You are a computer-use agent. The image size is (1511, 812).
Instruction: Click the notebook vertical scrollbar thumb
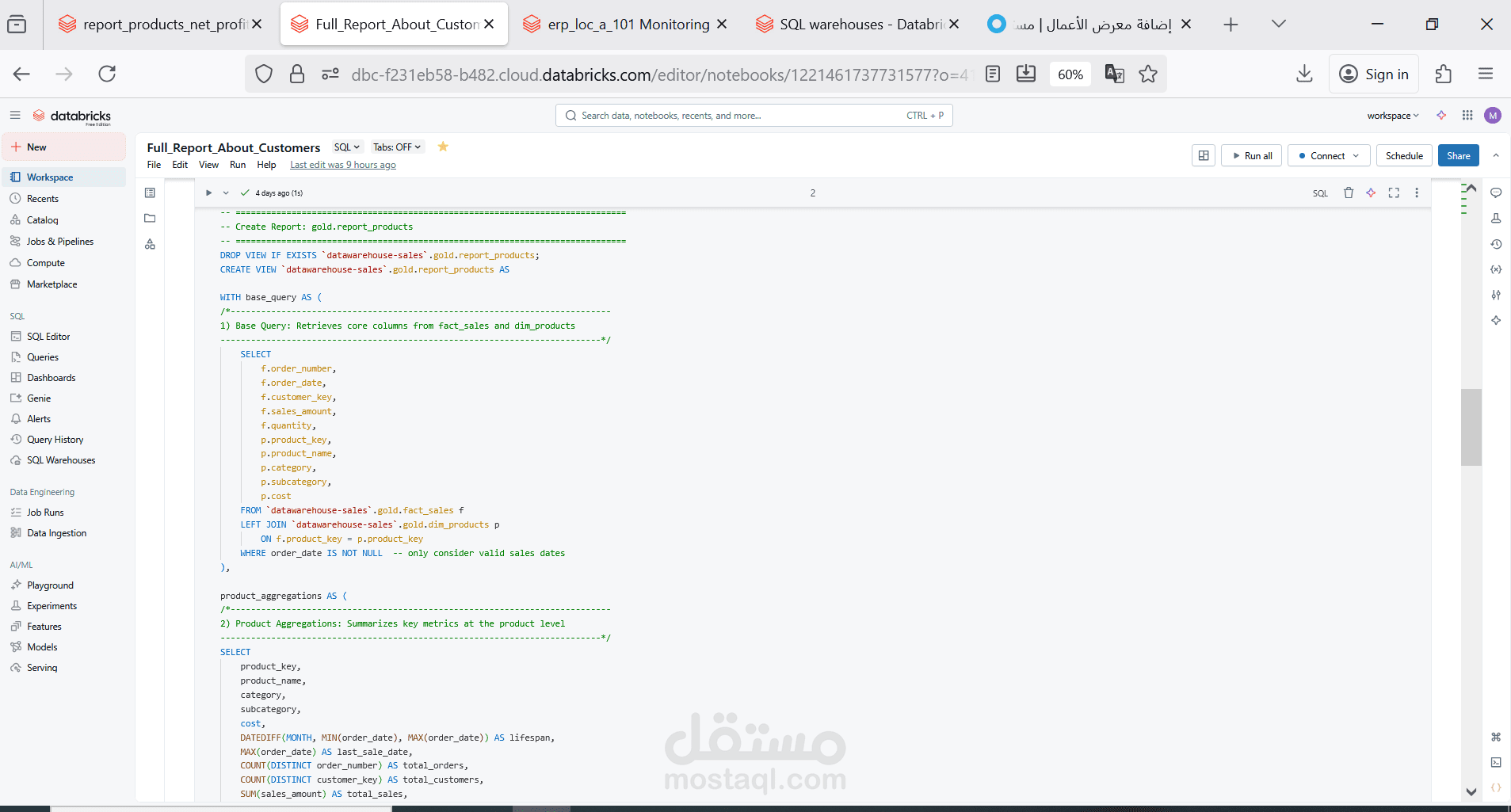coord(1471,427)
